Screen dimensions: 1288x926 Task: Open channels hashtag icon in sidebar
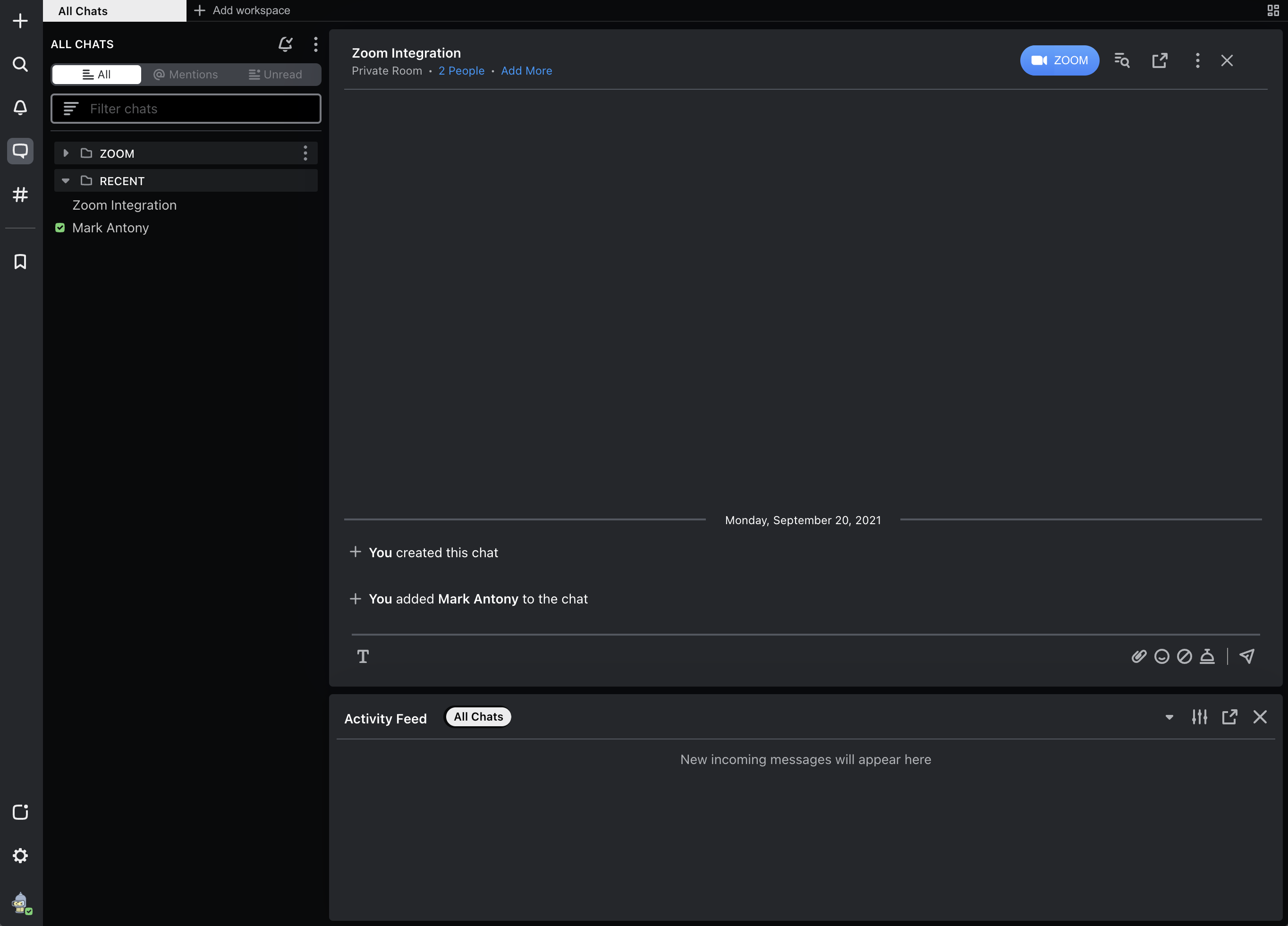tap(20, 194)
